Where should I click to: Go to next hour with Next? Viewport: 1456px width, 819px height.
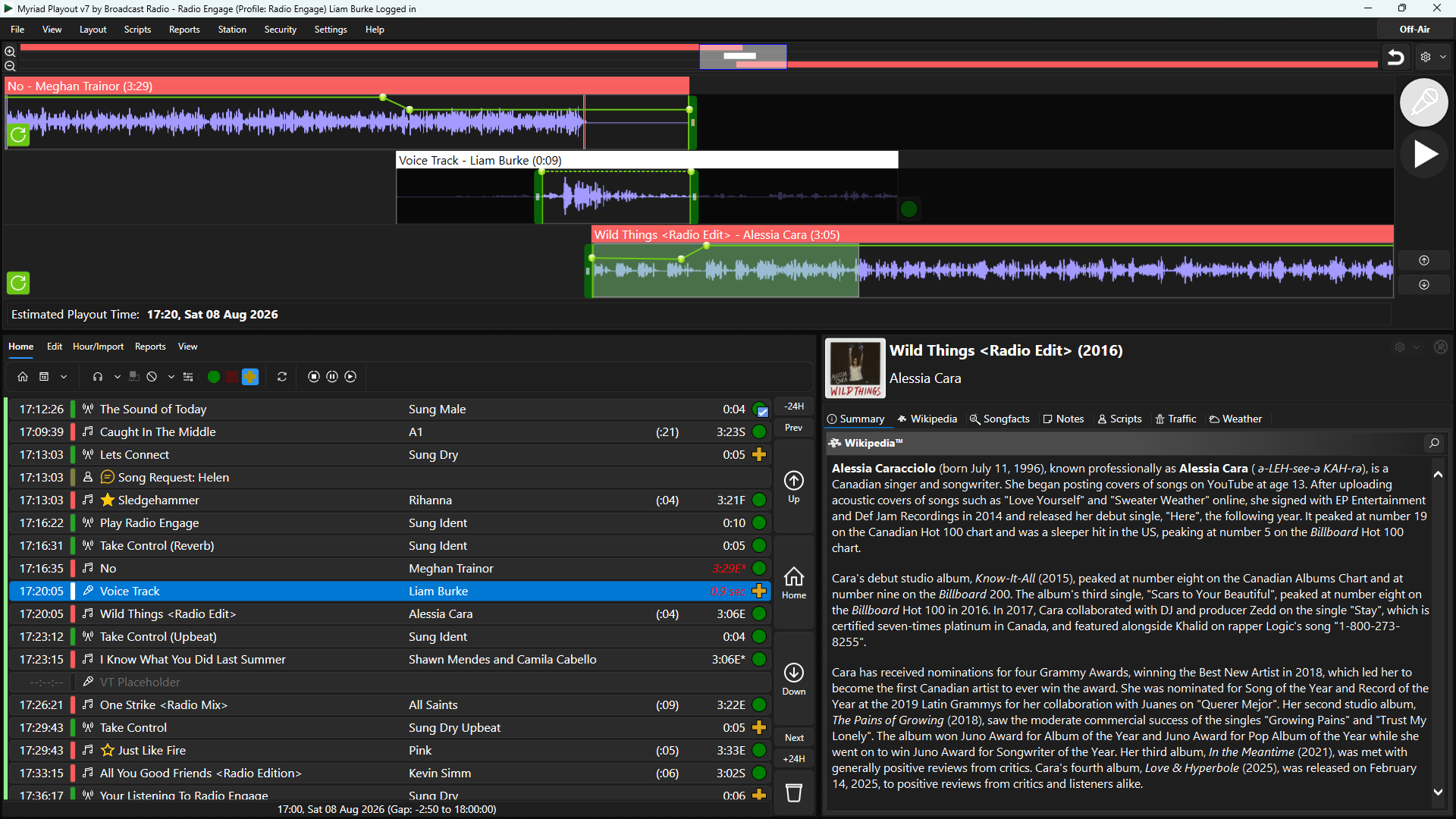794,738
